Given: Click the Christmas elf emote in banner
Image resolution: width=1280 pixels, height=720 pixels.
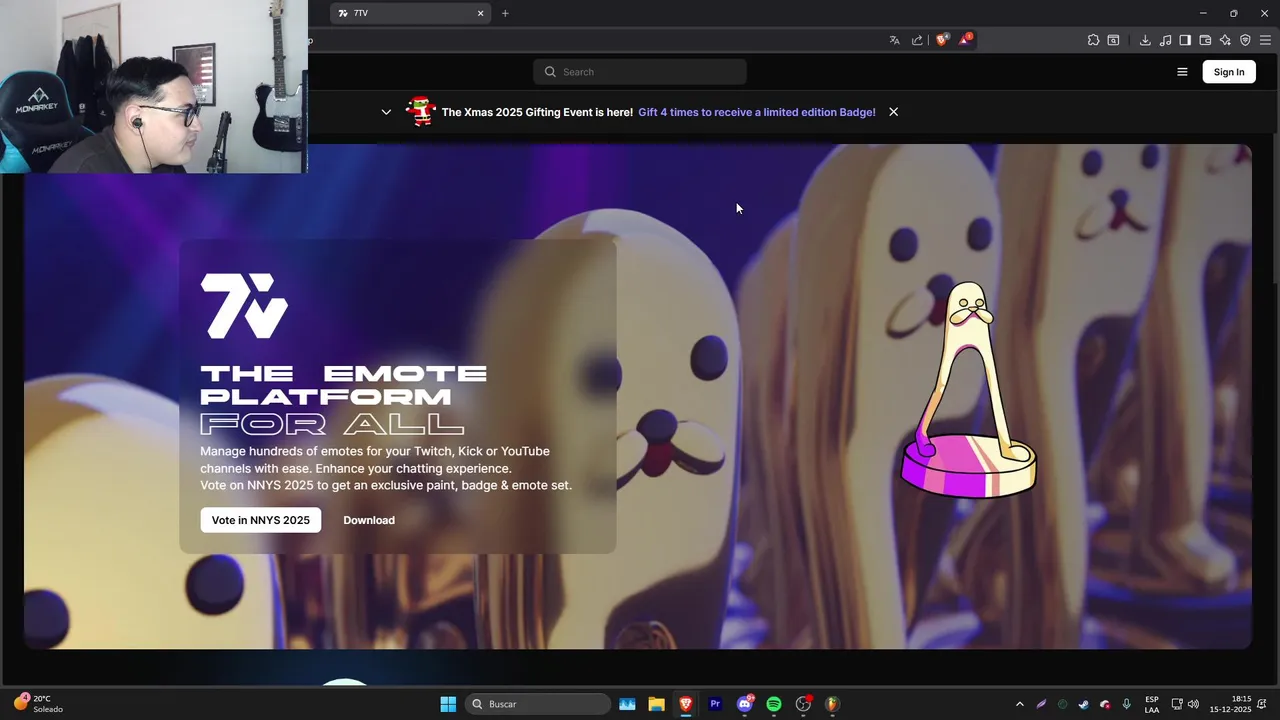Looking at the screenshot, I should (421, 111).
